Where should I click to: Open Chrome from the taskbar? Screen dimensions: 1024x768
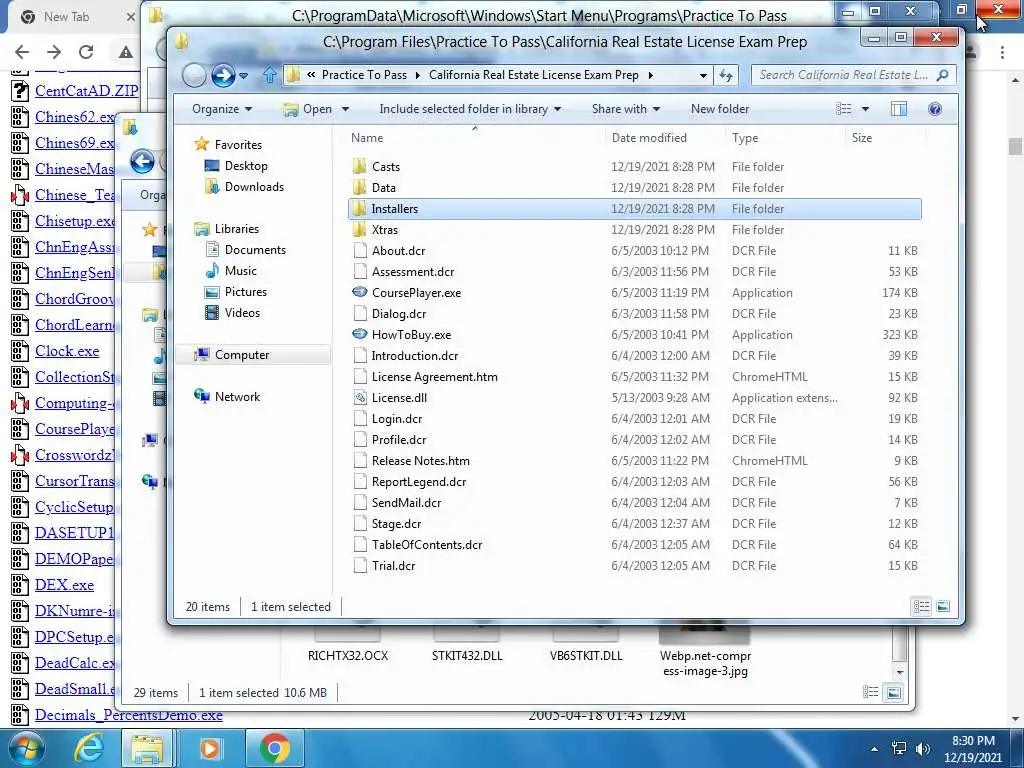pyautogui.click(x=275, y=748)
